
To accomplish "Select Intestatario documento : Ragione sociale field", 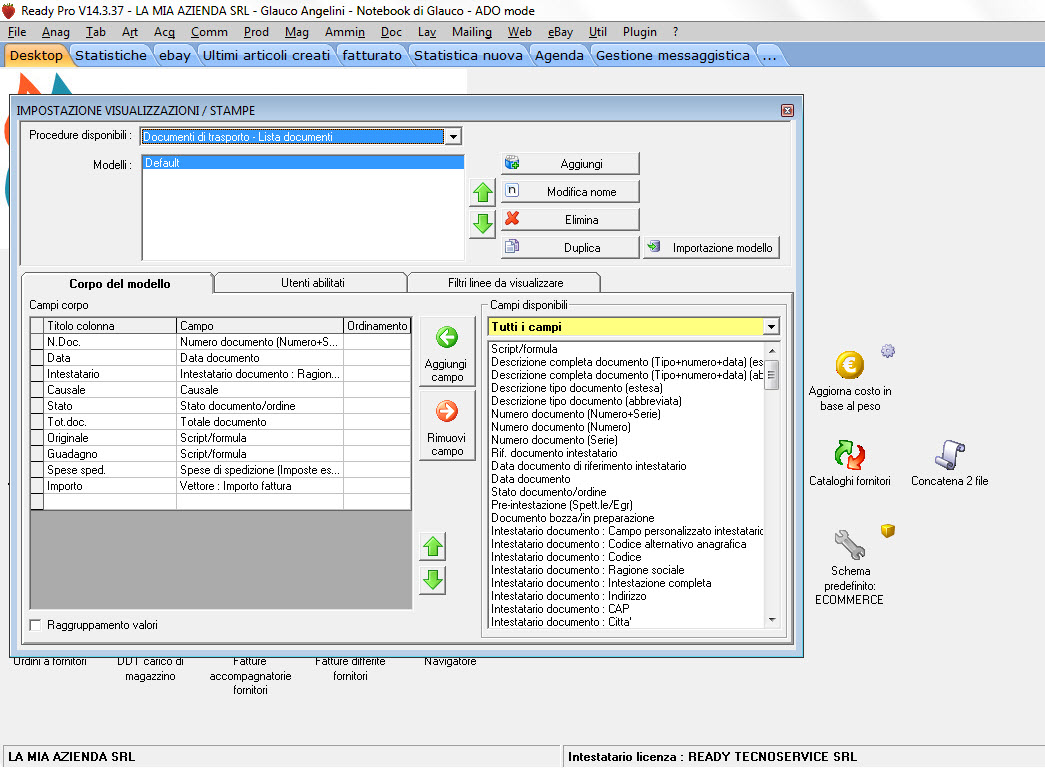I will click(x=587, y=570).
